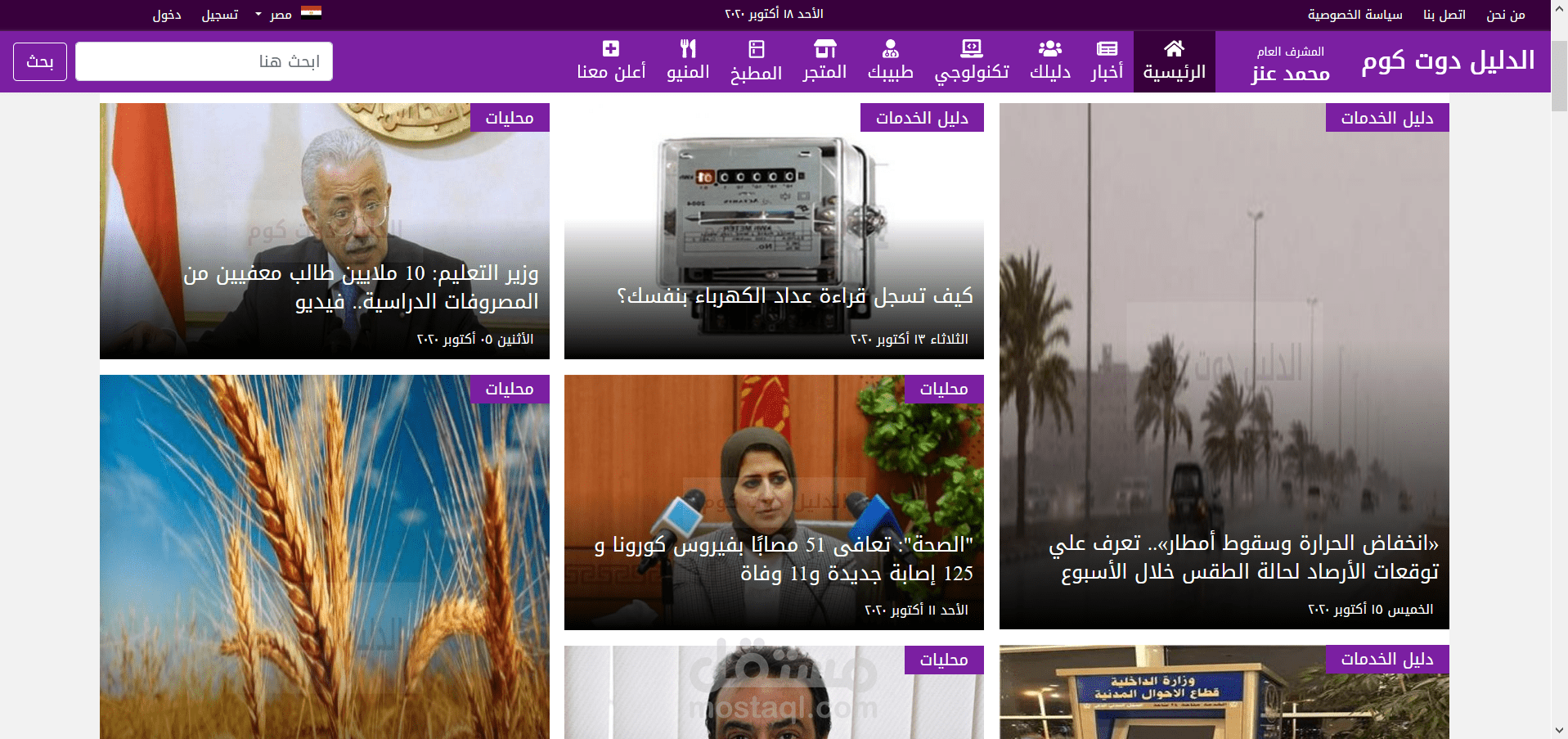Click محمد عنز supervisor name

point(1291,73)
